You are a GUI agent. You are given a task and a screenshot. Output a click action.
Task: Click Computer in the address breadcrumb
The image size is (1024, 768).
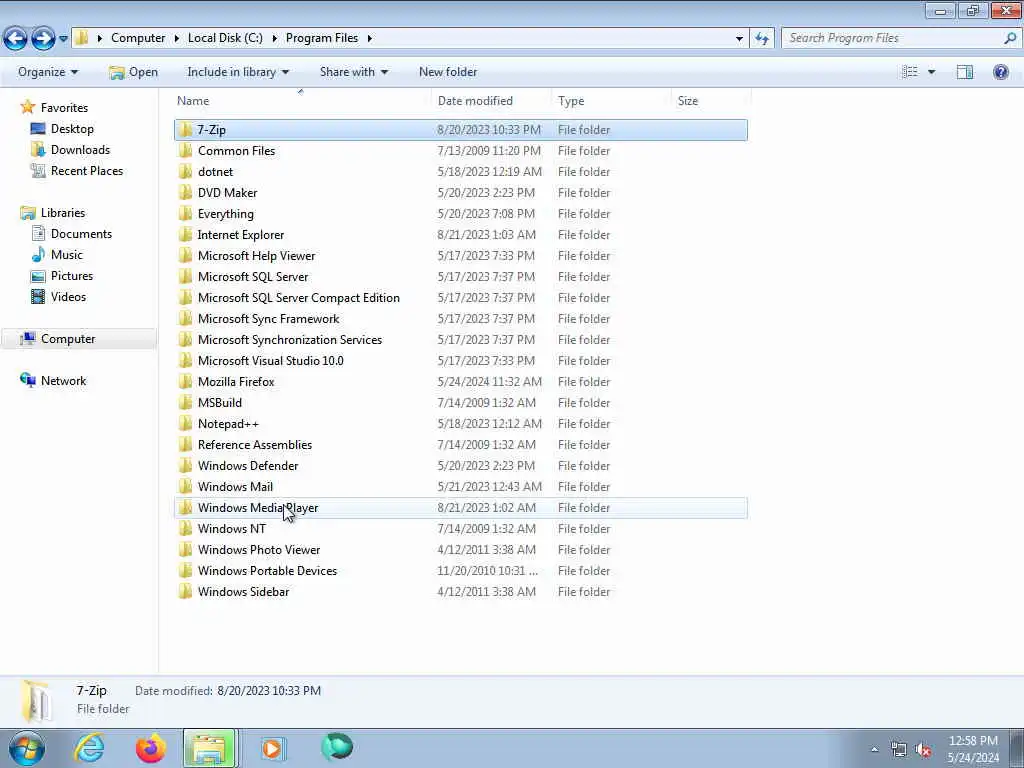pyautogui.click(x=138, y=38)
